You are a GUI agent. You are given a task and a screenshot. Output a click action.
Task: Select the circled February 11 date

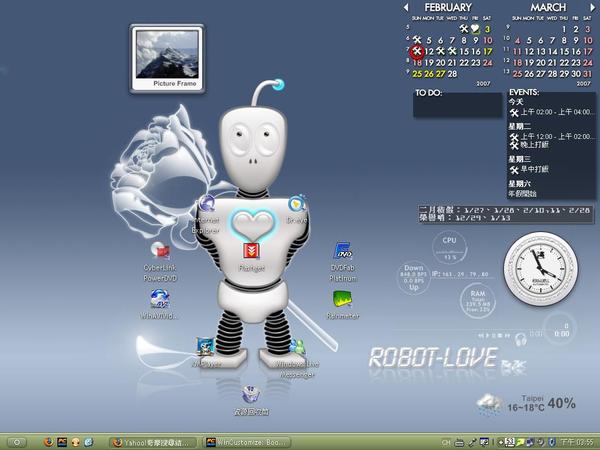(x=417, y=51)
